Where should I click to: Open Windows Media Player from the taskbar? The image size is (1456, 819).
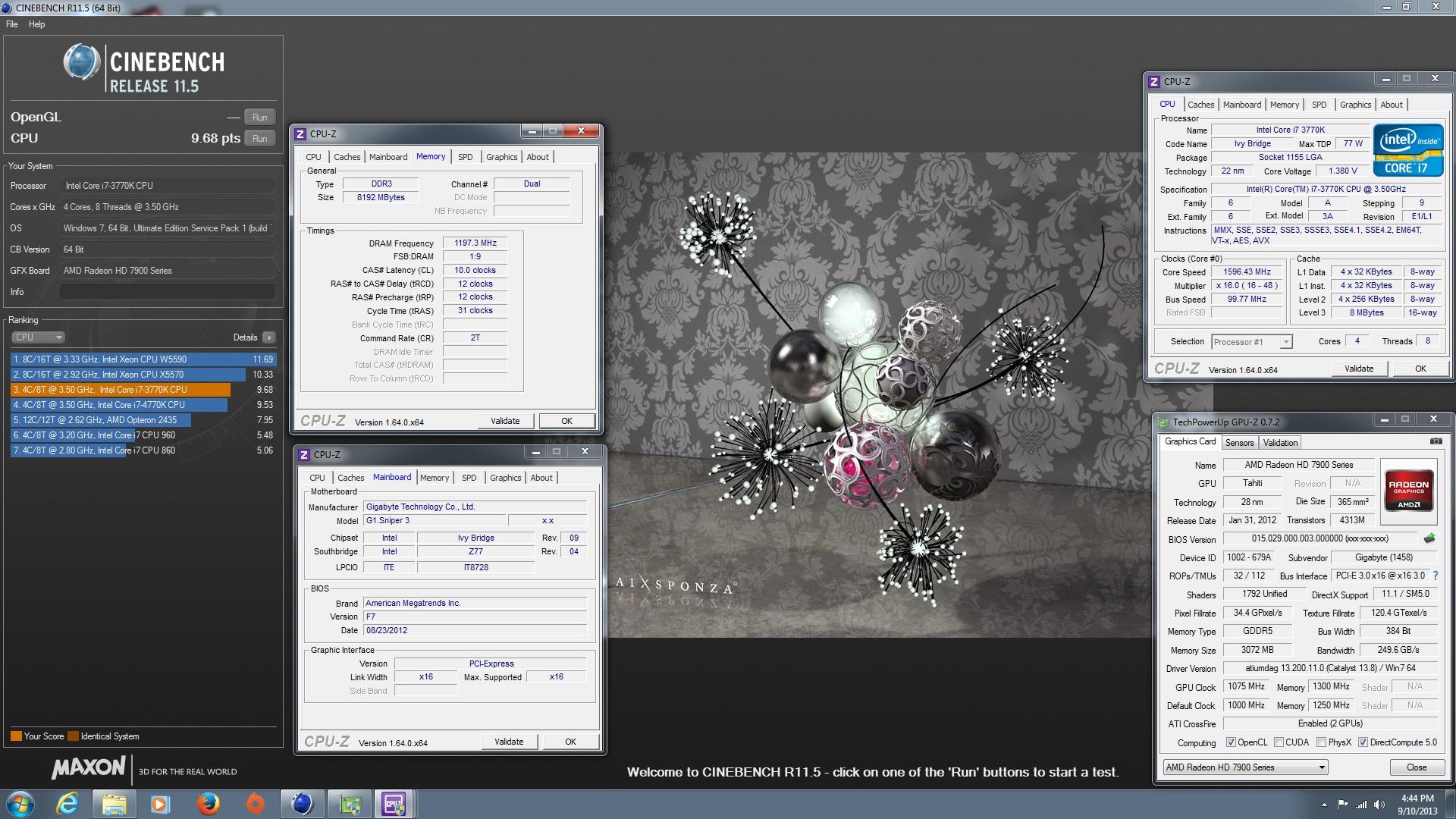pyautogui.click(x=161, y=804)
